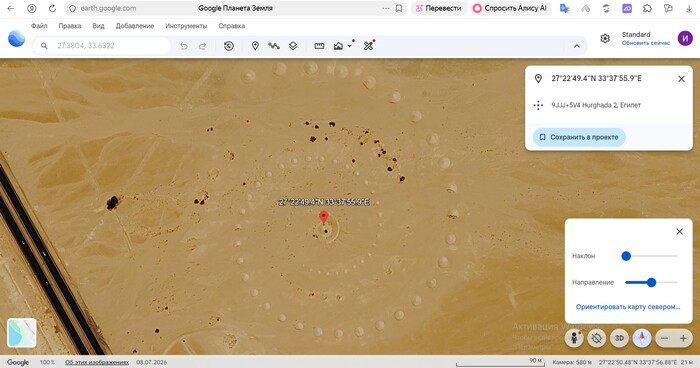The width and height of the screenshot is (700, 368).
Task: Open the Добавление menu
Action: pos(135,26)
